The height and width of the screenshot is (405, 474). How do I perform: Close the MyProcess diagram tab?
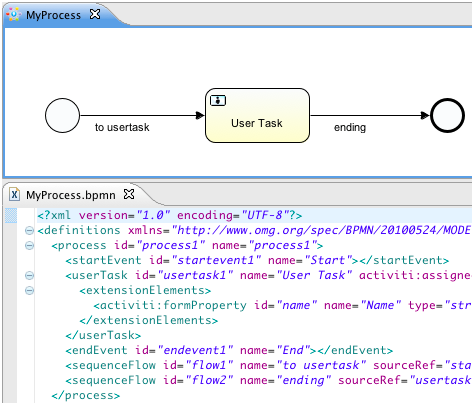95,14
